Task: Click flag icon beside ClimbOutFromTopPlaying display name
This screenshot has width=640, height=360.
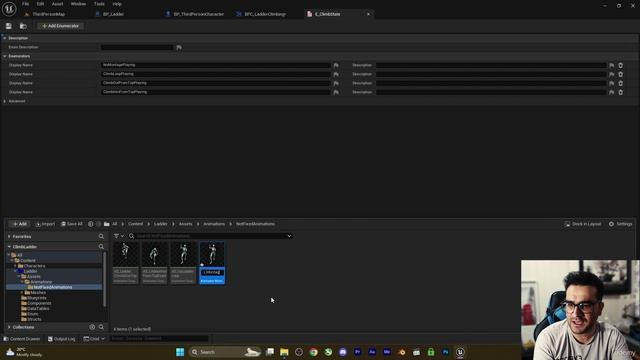Action: [336, 83]
